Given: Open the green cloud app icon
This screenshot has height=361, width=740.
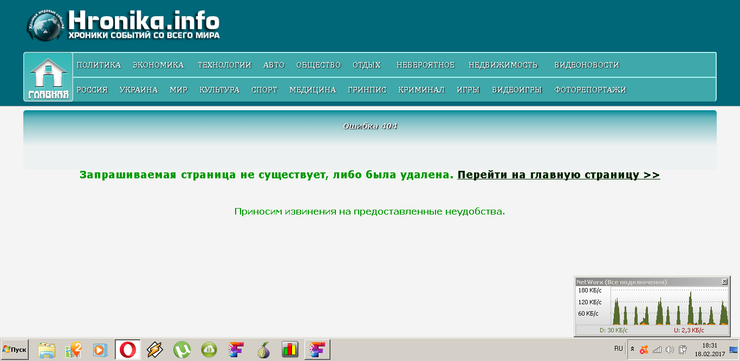Looking at the screenshot, I should pos(209,350).
